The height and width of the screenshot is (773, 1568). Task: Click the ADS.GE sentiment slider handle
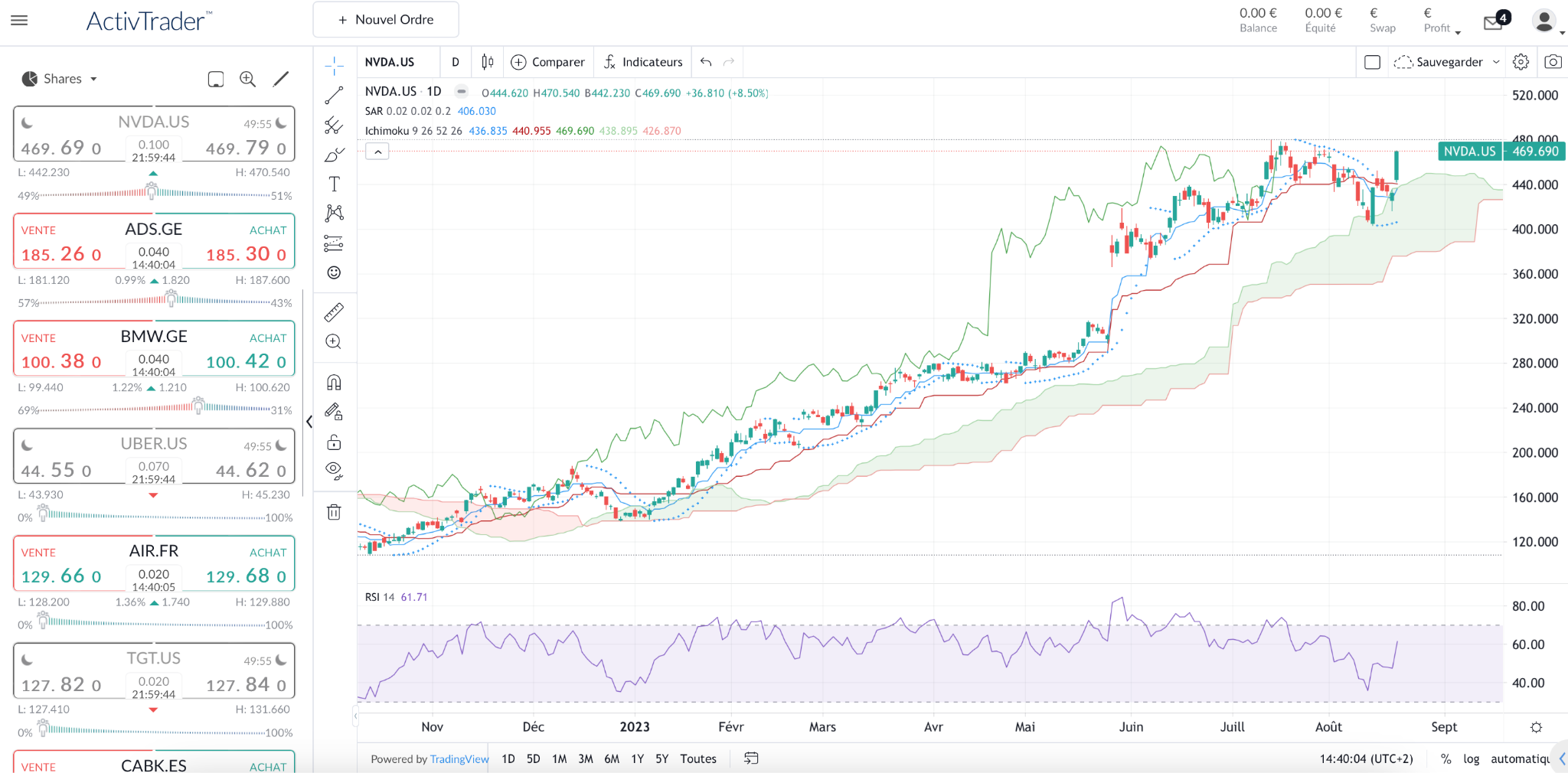[171, 297]
